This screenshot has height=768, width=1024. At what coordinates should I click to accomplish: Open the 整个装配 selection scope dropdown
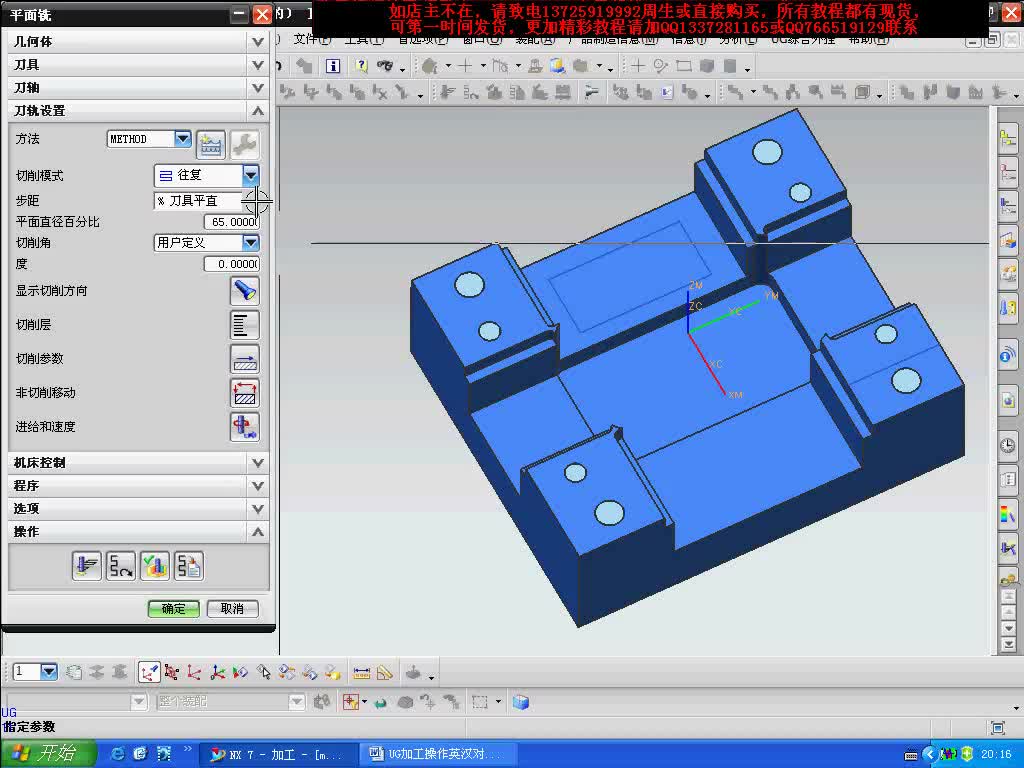point(297,702)
